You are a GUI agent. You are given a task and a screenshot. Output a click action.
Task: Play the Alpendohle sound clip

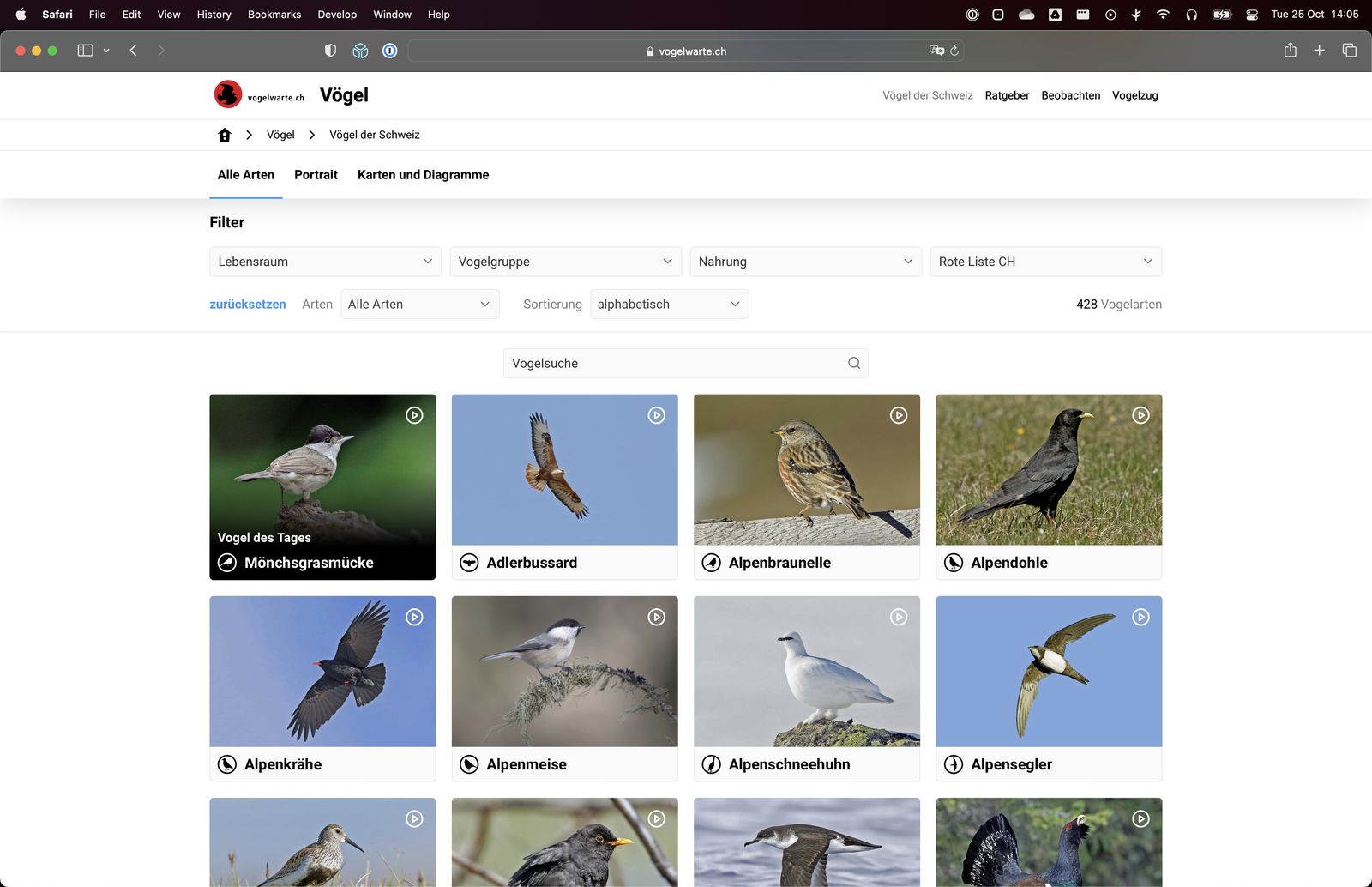1140,415
